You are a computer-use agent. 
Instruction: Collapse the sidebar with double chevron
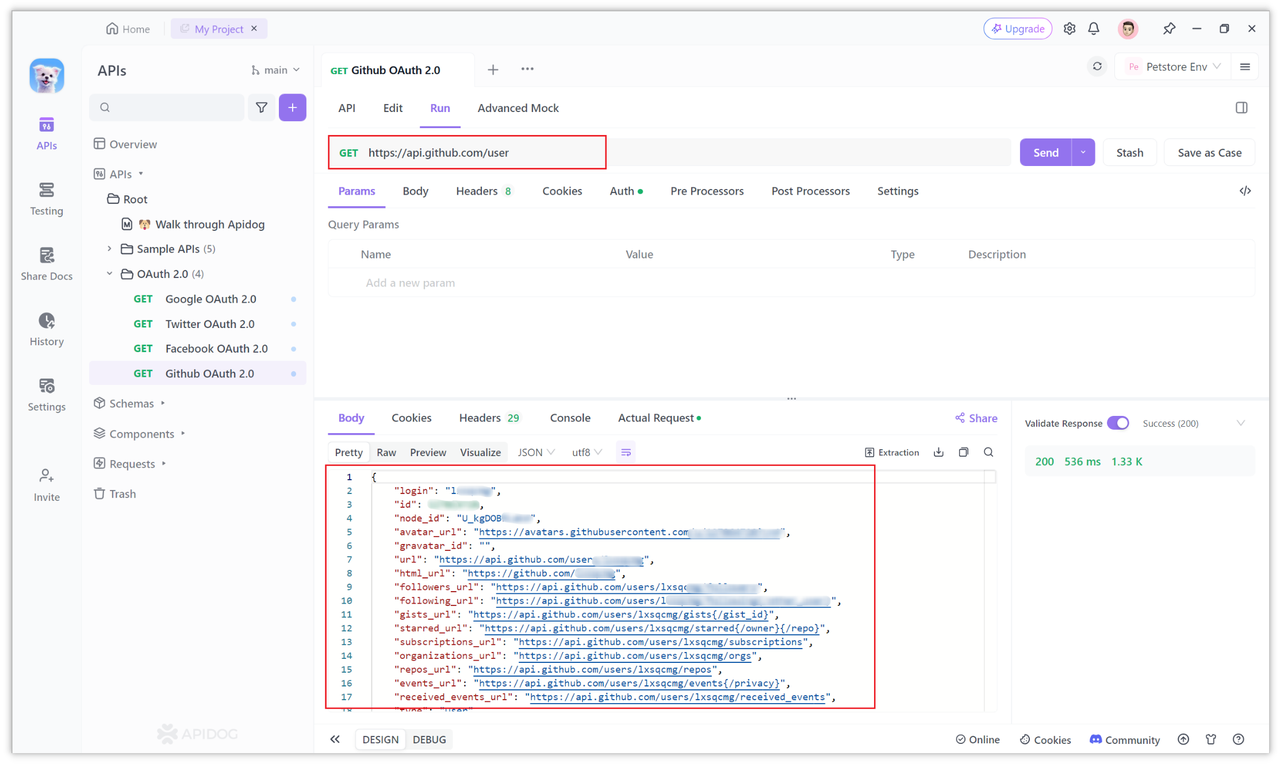tap(335, 740)
